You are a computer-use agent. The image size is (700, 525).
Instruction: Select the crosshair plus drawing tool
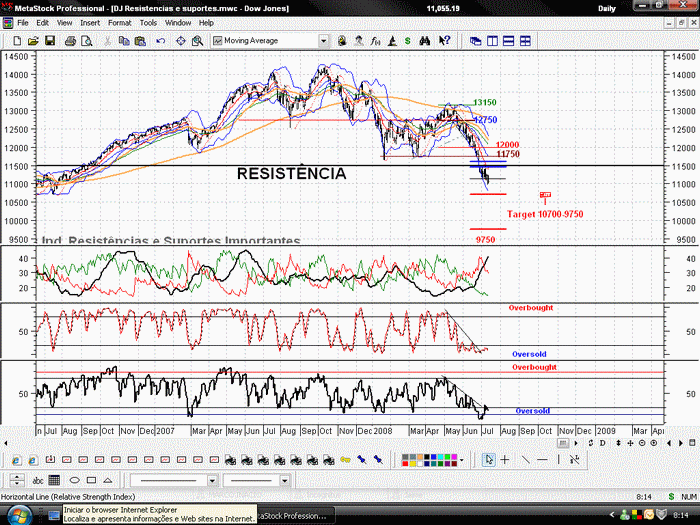(x=504, y=459)
